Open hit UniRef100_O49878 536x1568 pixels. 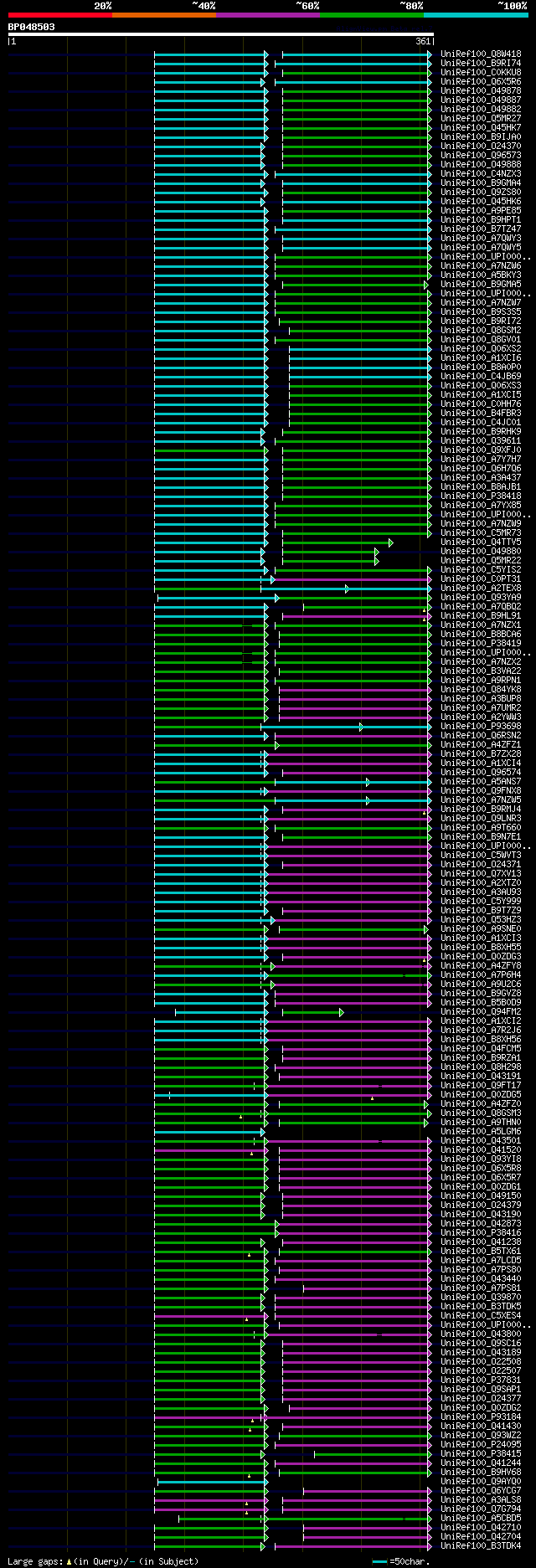pos(481,91)
